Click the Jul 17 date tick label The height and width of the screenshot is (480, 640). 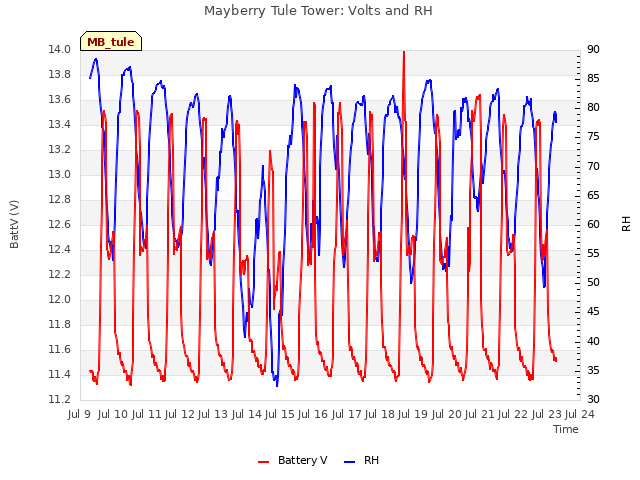pos(346,414)
